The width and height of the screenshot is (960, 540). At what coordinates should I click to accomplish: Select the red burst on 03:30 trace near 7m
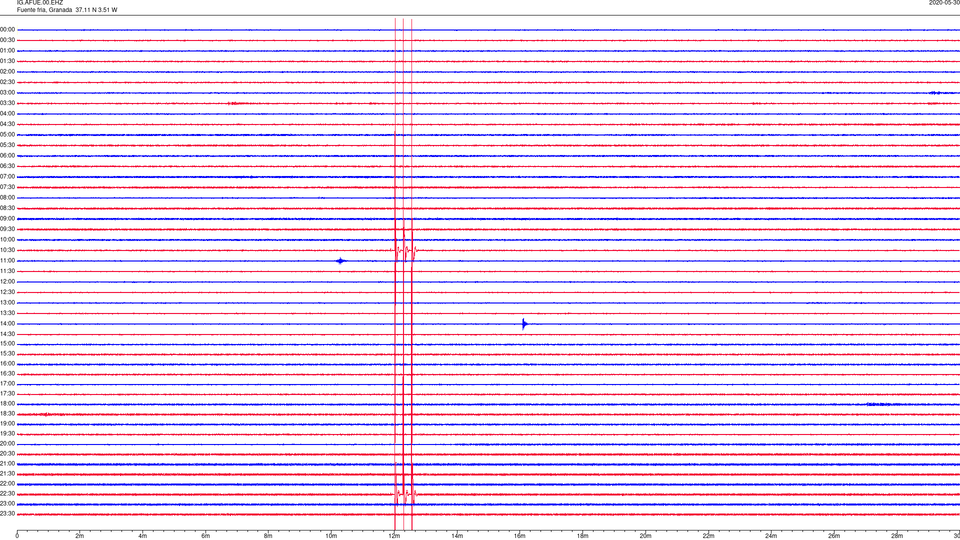[238, 103]
